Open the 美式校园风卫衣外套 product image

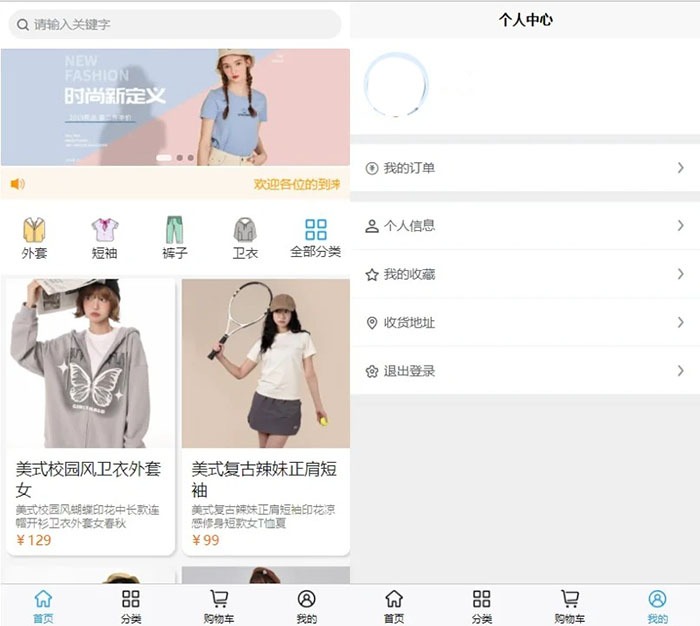tap(90, 363)
